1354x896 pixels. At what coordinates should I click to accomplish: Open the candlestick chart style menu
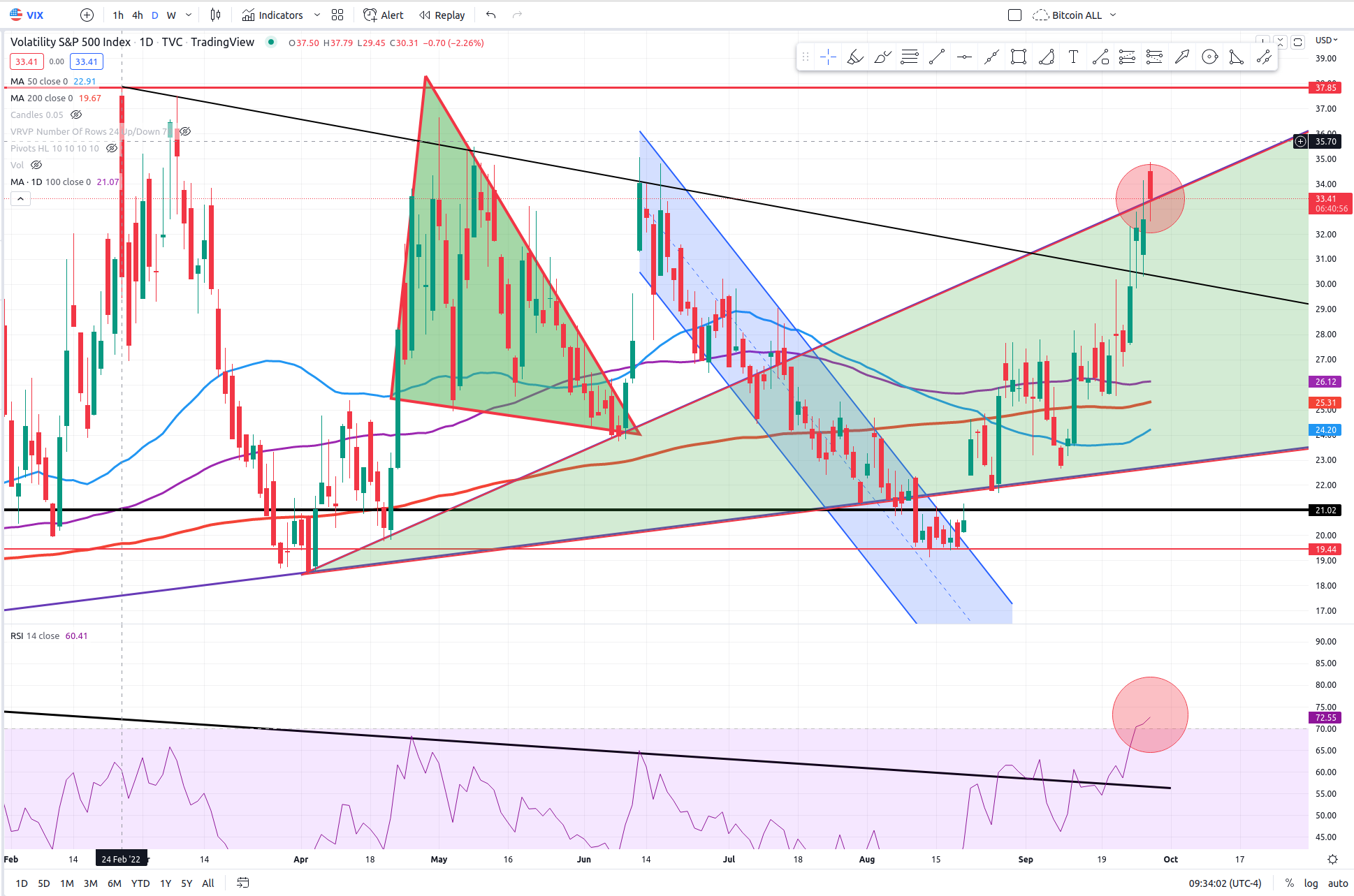[x=216, y=15]
